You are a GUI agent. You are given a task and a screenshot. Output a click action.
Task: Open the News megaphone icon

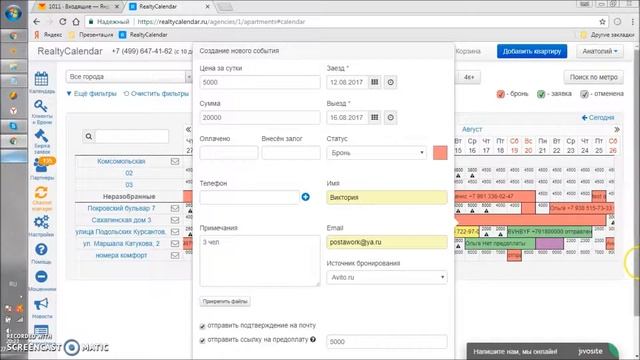[x=42, y=307]
